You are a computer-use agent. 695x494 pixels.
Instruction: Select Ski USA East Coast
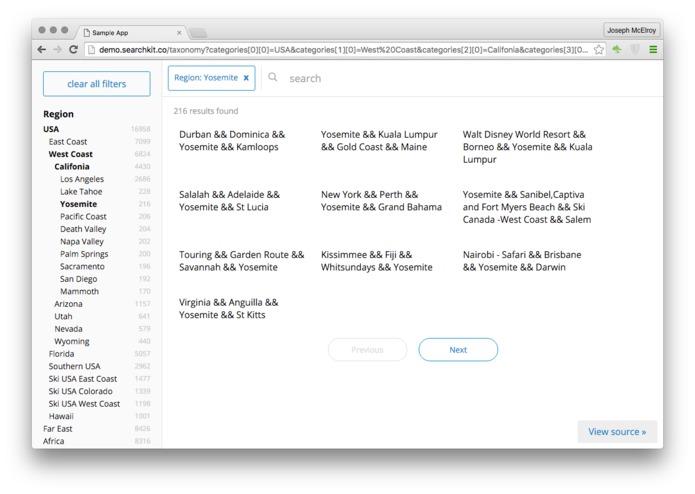(x=83, y=379)
